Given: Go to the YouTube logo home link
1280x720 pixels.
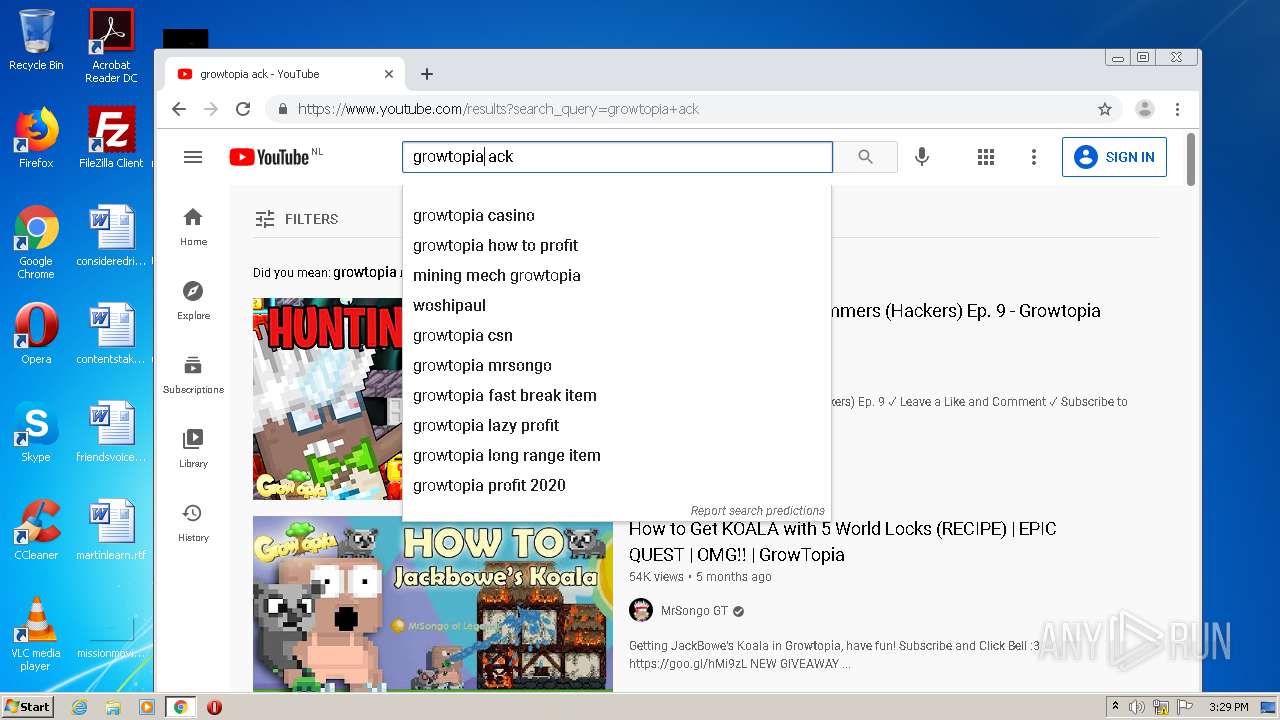Looking at the screenshot, I should pos(270,157).
